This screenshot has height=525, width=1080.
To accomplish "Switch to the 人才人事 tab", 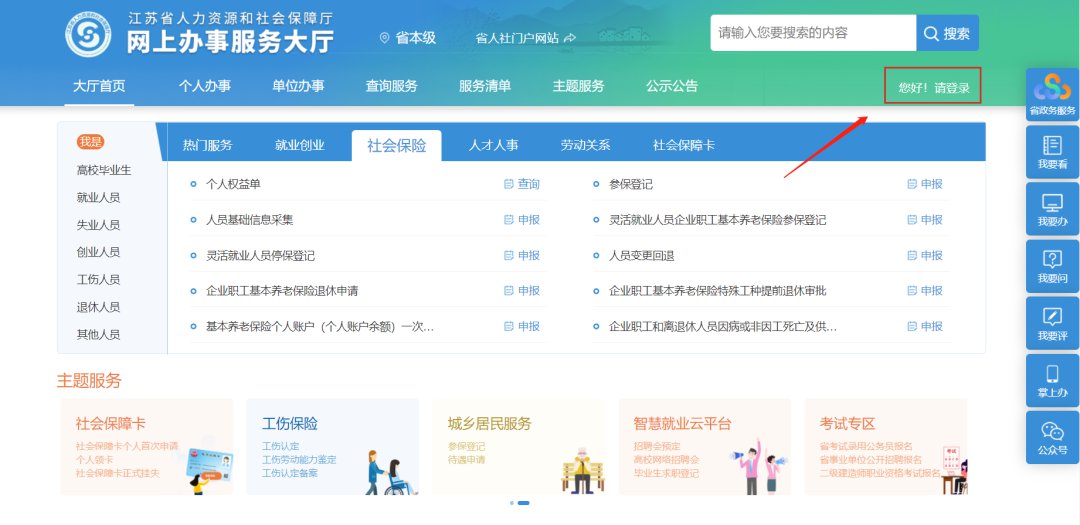I will click(493, 145).
